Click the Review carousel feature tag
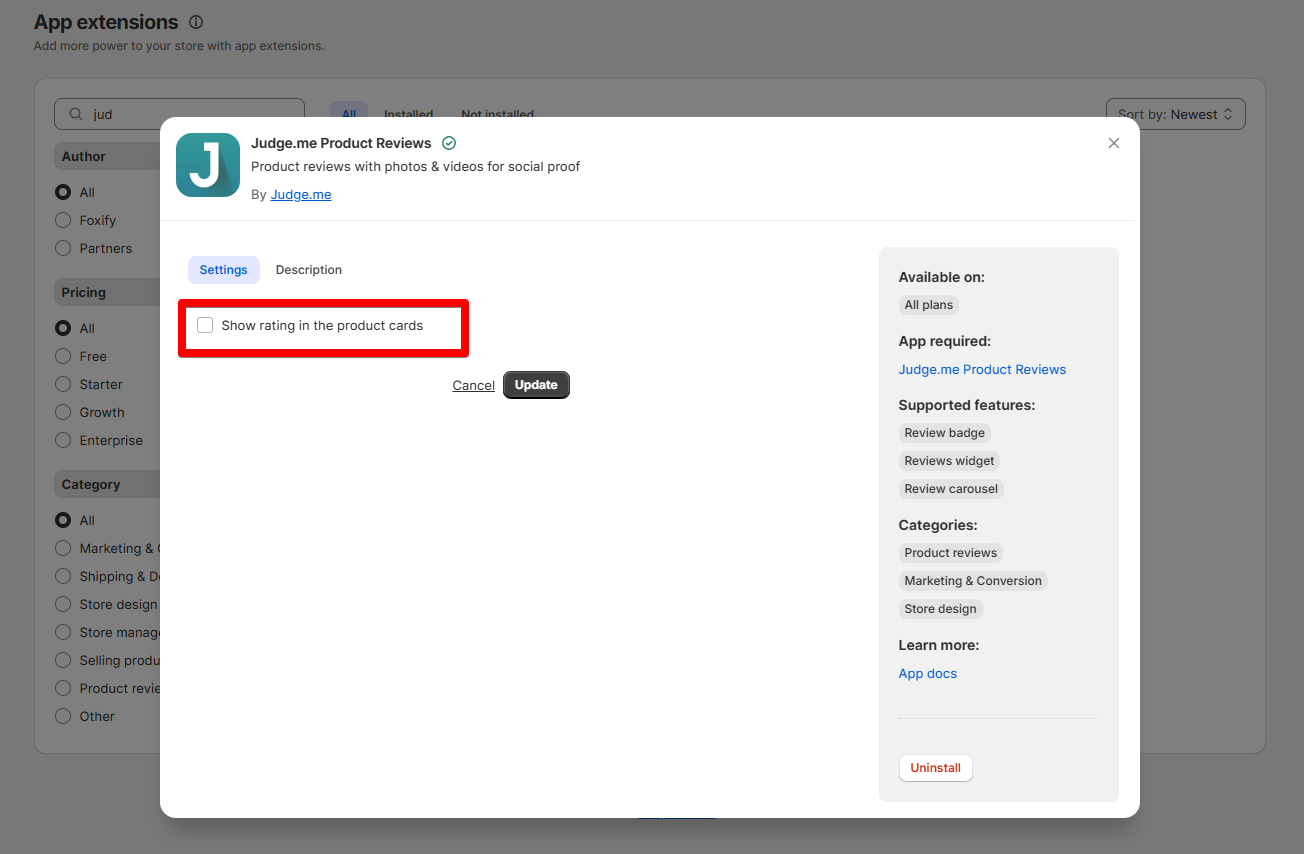 pos(951,489)
